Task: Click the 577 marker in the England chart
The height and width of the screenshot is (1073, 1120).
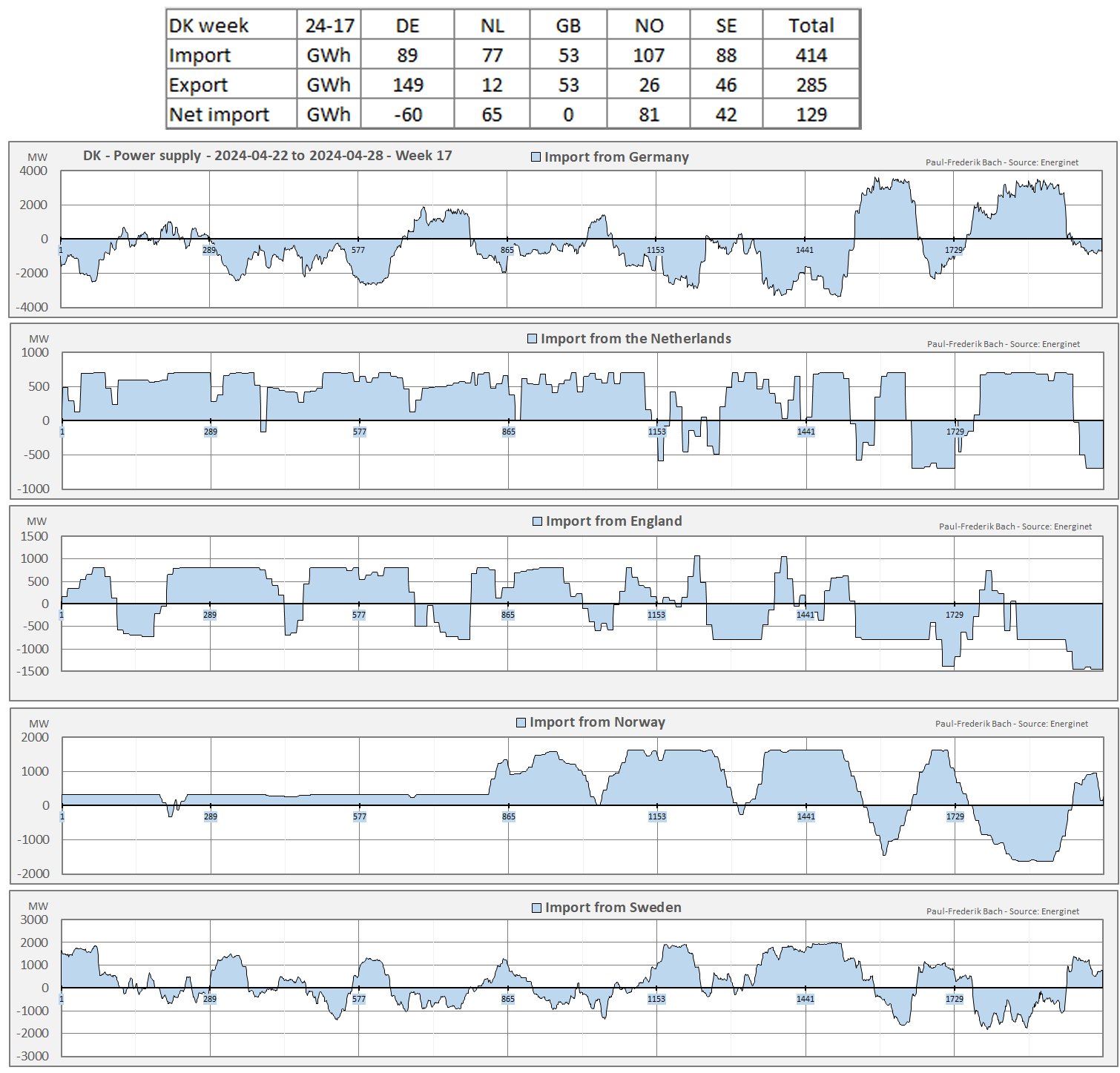Action: (x=359, y=615)
